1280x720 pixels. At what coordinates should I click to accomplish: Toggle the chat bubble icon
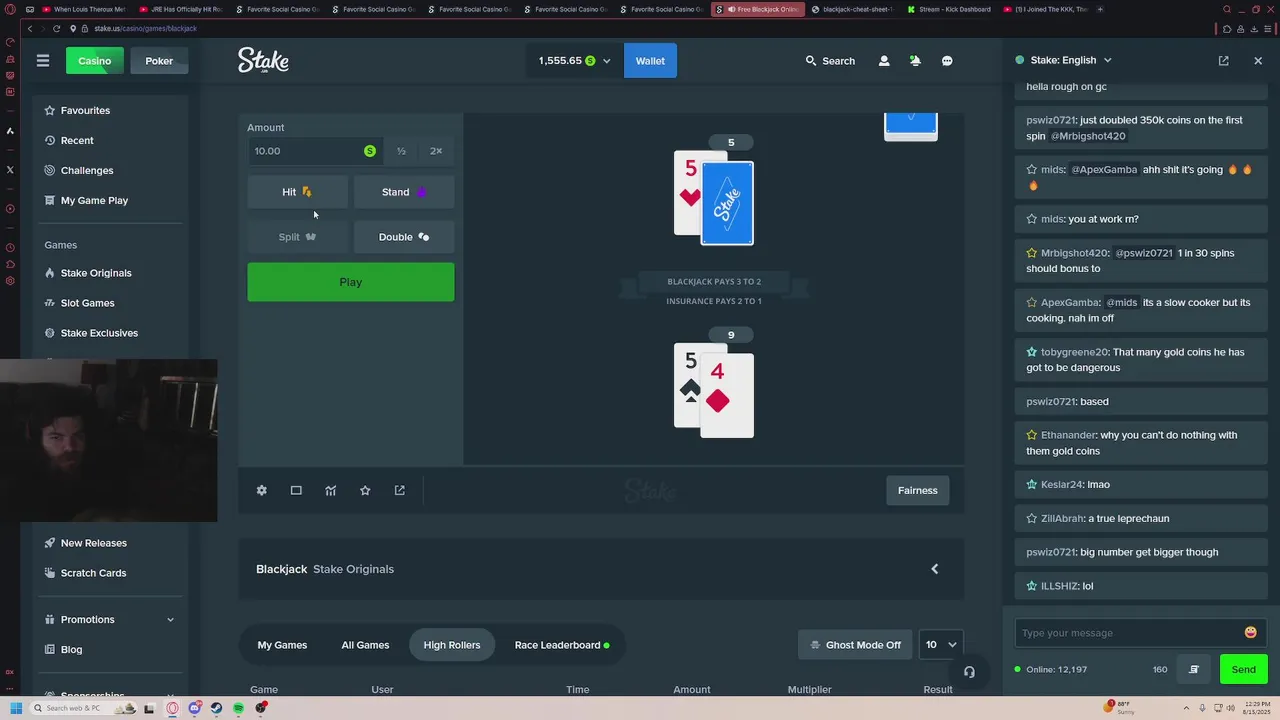[947, 61]
